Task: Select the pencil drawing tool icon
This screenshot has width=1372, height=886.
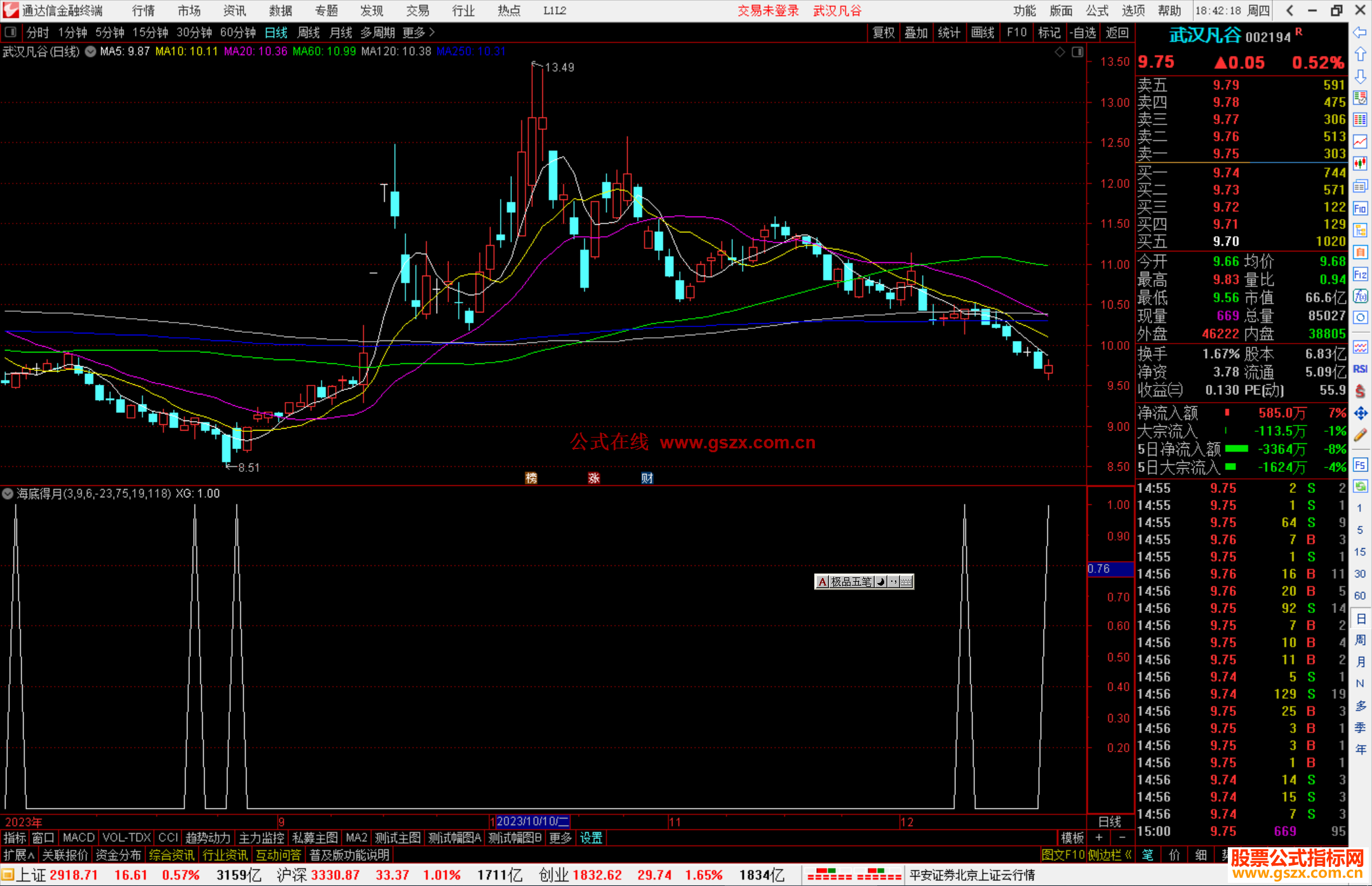Action: (1360, 435)
